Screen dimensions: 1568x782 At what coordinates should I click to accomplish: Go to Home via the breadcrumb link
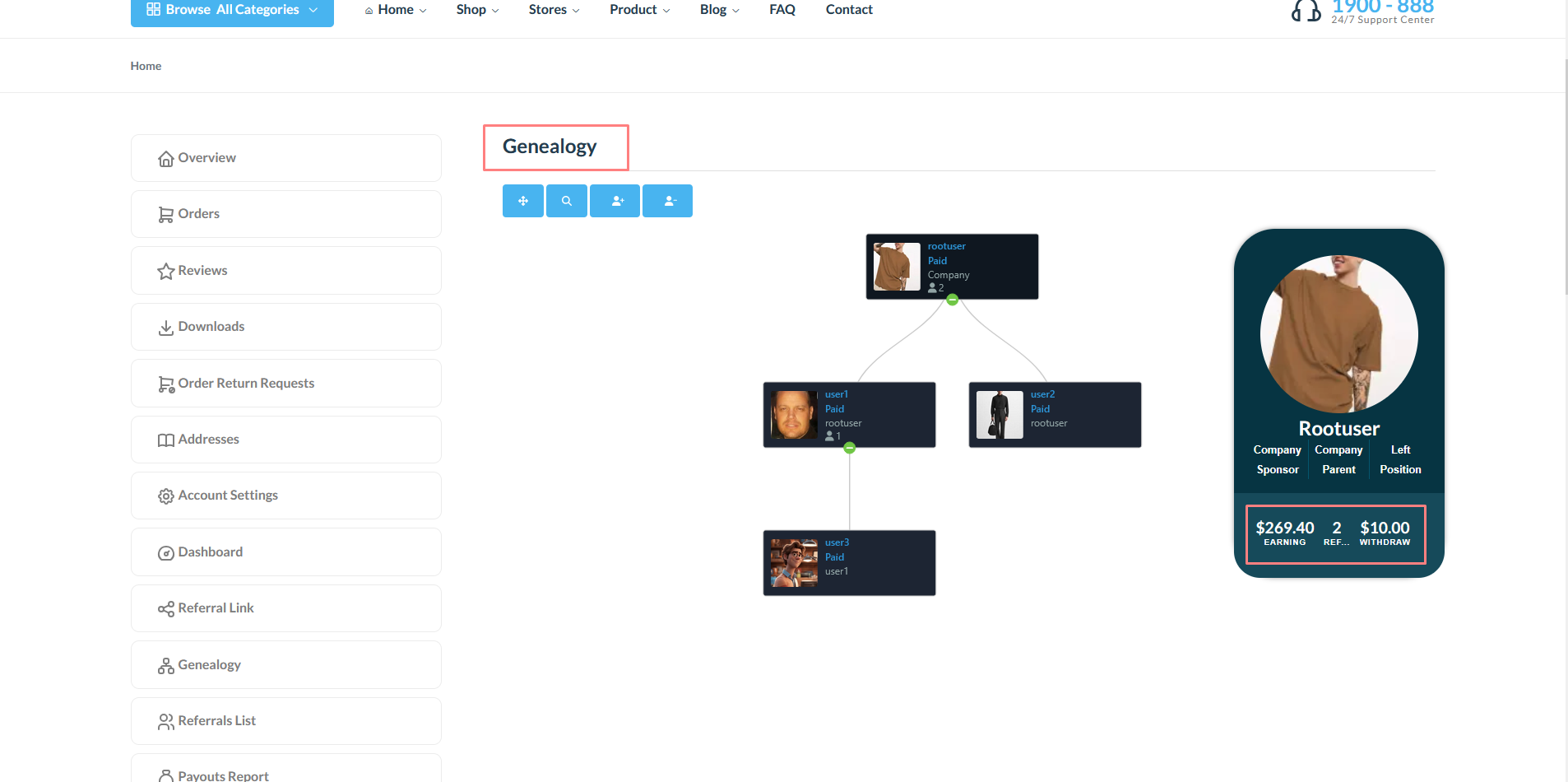tap(146, 65)
